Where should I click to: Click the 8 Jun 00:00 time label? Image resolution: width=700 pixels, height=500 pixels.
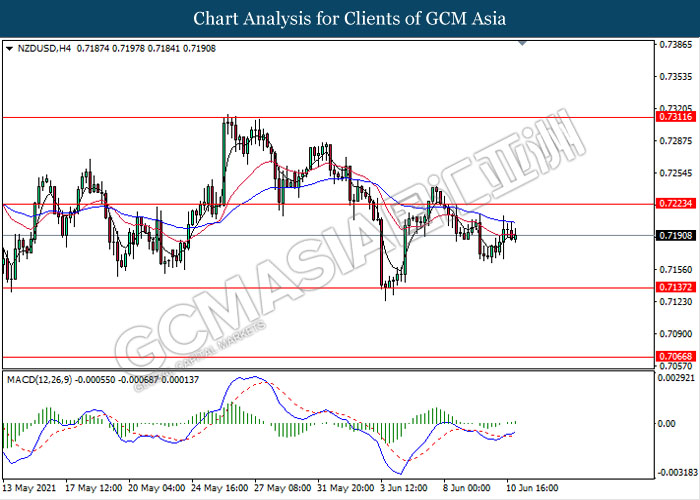pyautogui.click(x=467, y=488)
